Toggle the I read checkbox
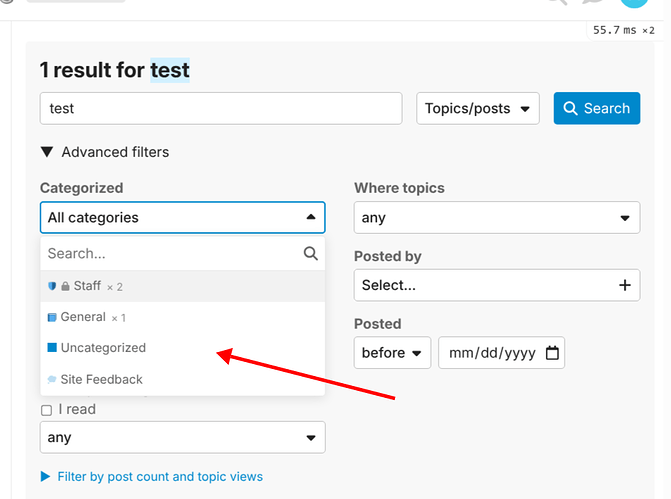The image size is (671, 499). [46, 410]
